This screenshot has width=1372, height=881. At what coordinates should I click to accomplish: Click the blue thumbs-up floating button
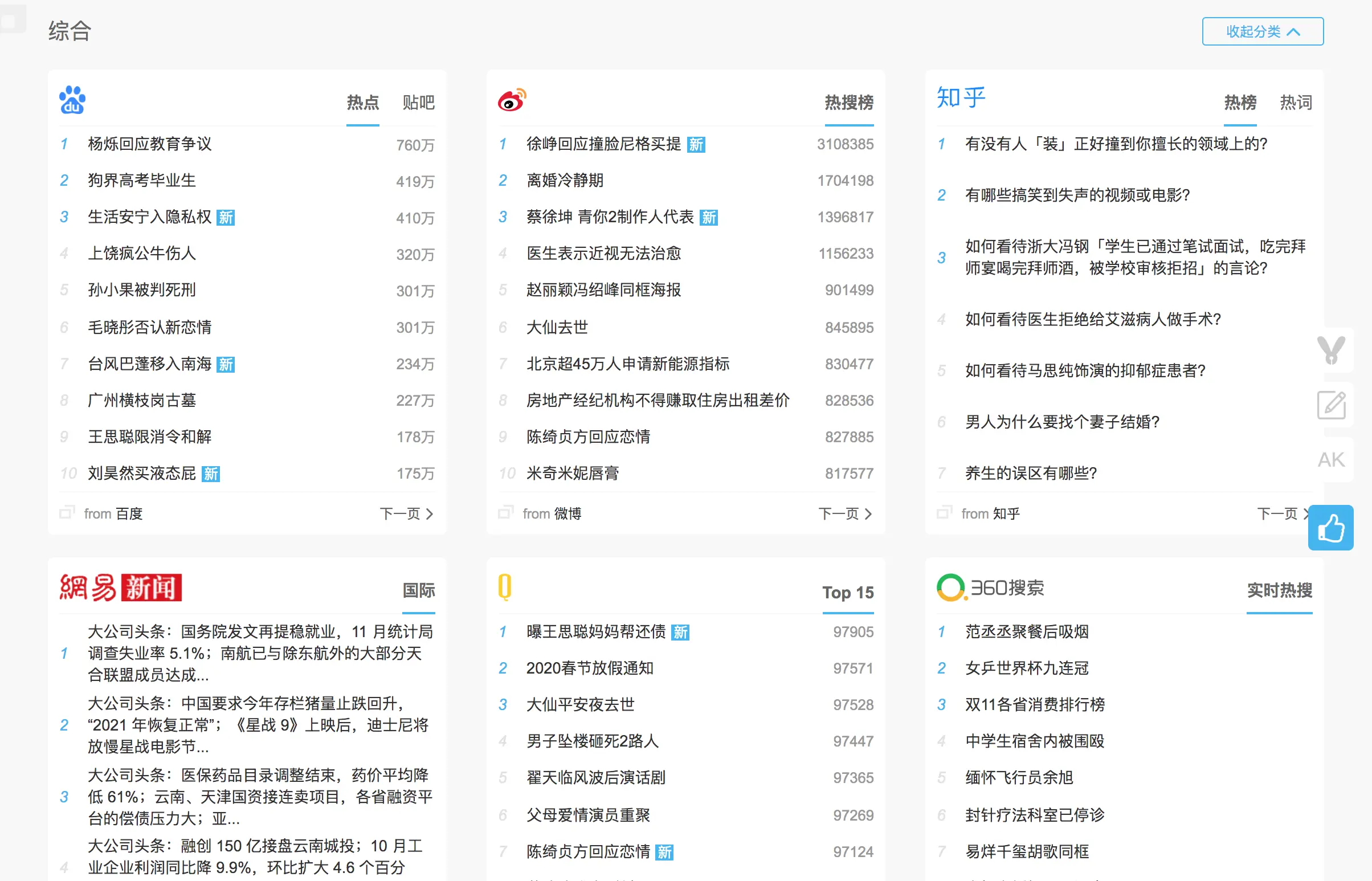(1330, 528)
